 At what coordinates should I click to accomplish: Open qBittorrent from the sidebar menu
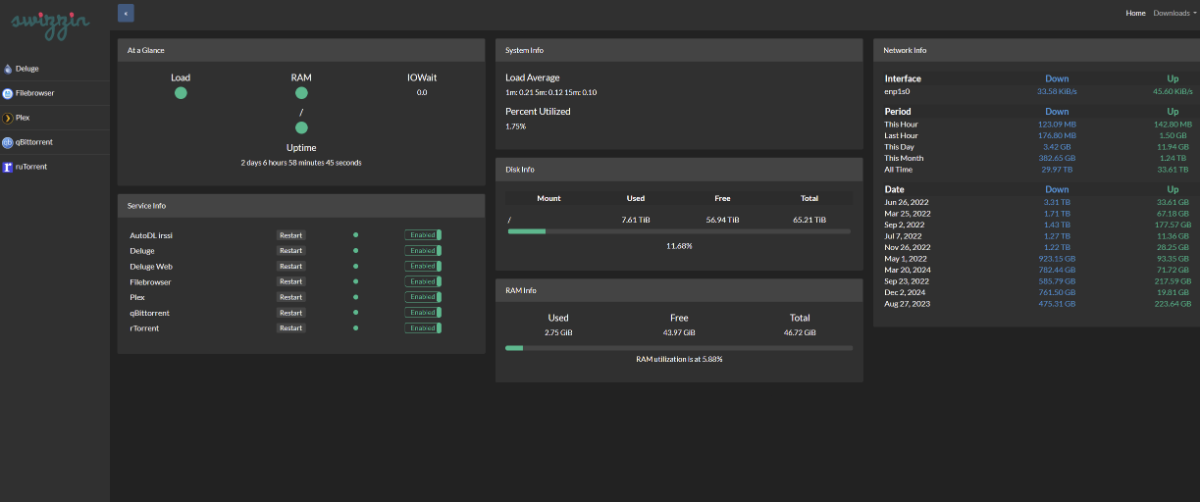55,142
